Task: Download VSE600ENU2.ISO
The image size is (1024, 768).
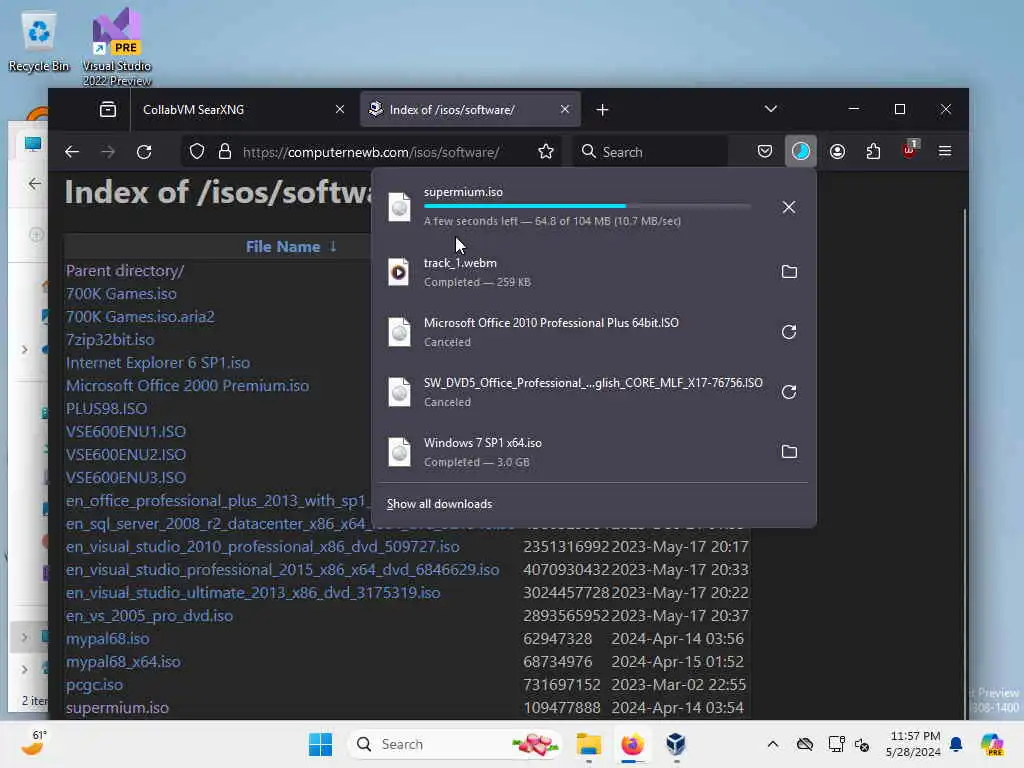Action: pyautogui.click(x=125, y=455)
